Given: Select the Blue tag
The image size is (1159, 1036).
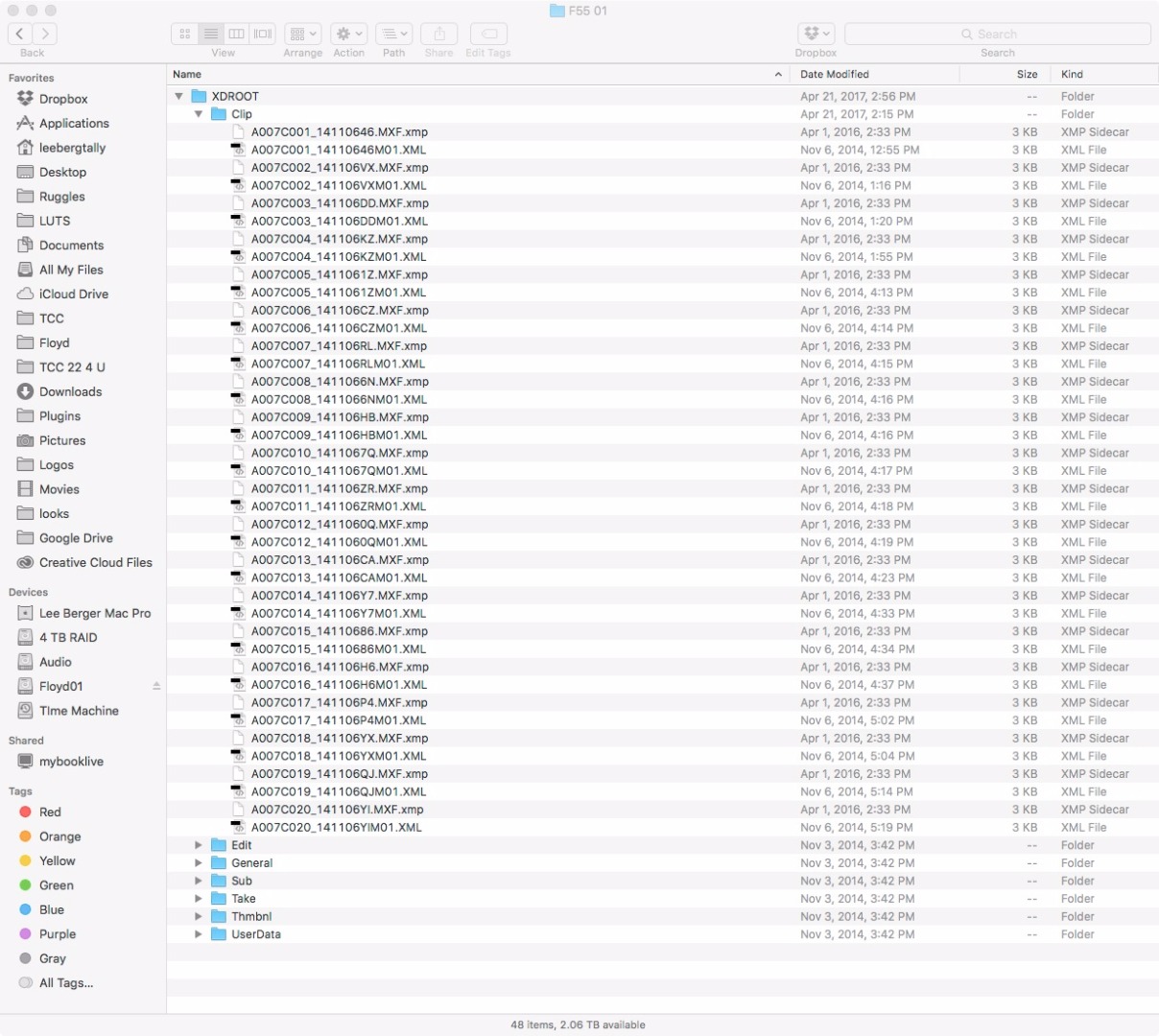Looking at the screenshot, I should (x=52, y=909).
